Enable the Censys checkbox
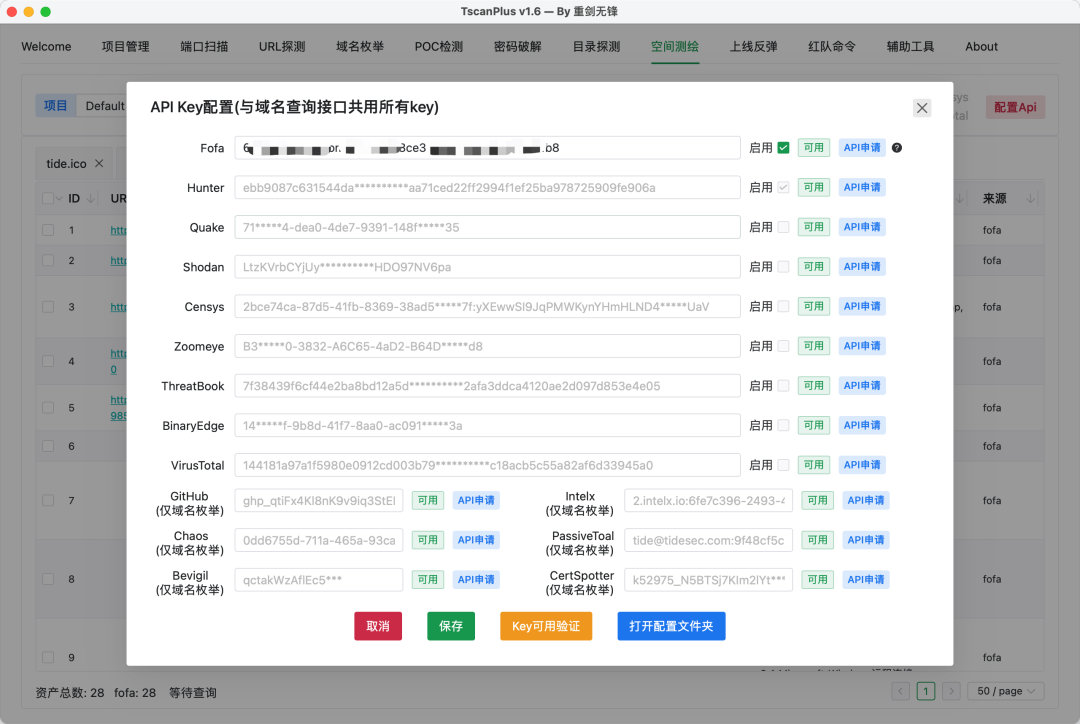The image size is (1080, 724). tap(783, 307)
